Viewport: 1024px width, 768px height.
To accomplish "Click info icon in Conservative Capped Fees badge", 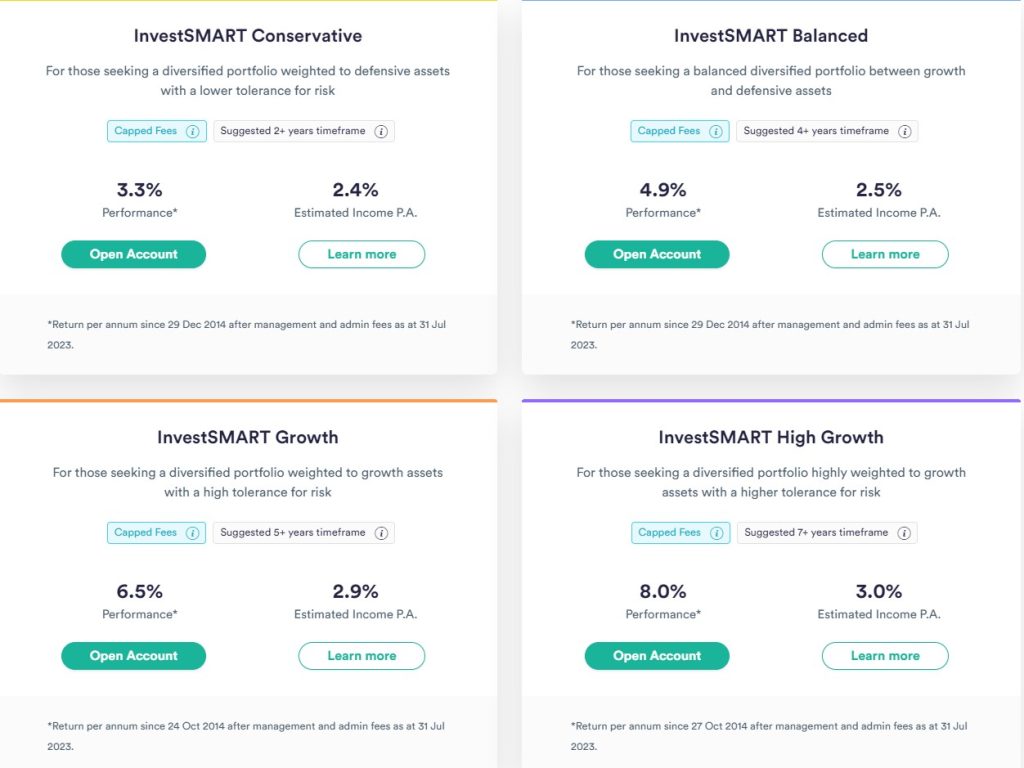I will point(193,131).
